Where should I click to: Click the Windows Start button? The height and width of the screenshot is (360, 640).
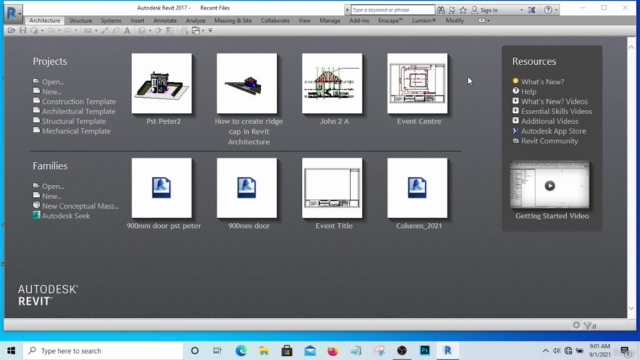(x=11, y=350)
